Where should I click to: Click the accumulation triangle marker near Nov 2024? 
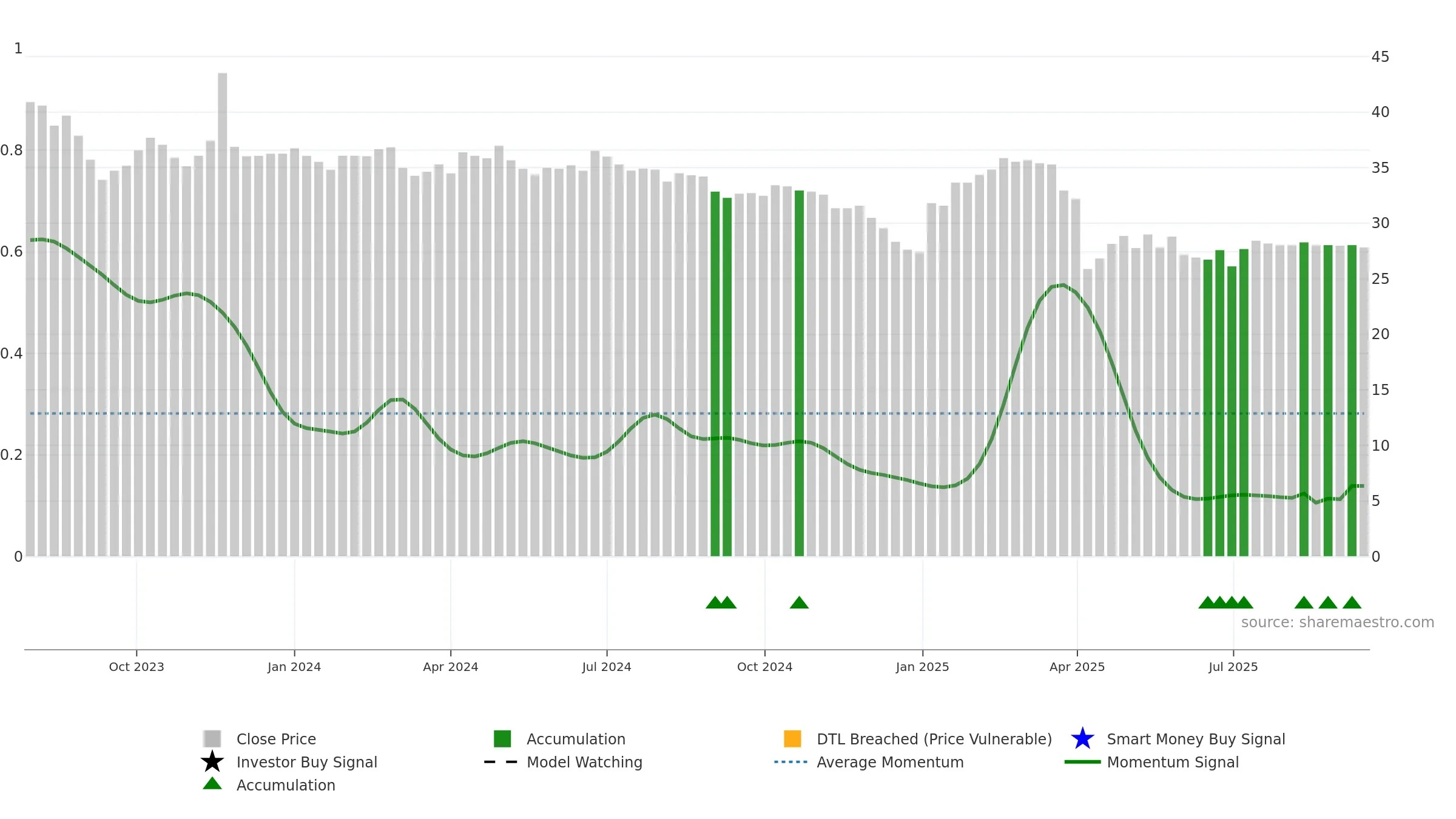click(x=799, y=602)
